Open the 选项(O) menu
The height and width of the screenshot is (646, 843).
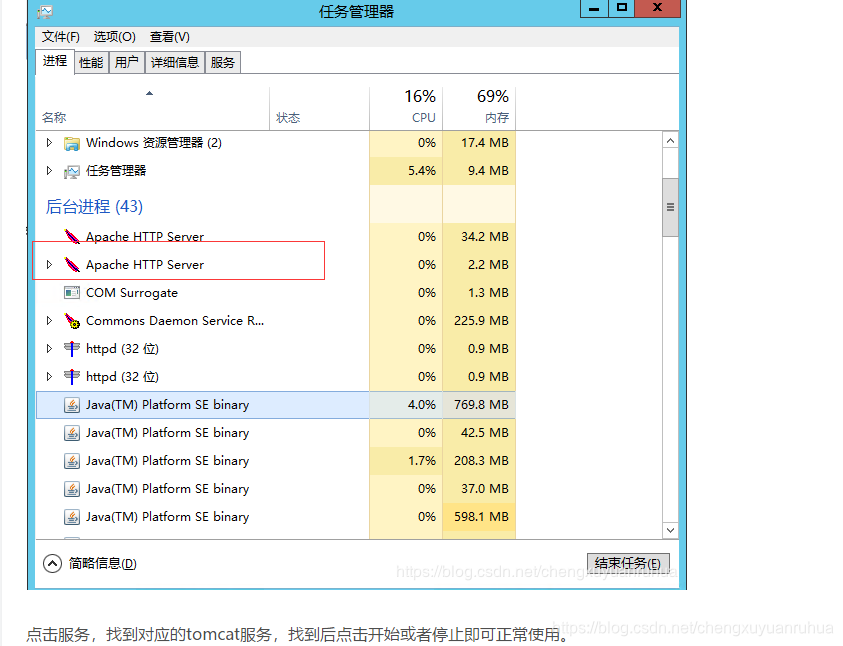[x=115, y=37]
